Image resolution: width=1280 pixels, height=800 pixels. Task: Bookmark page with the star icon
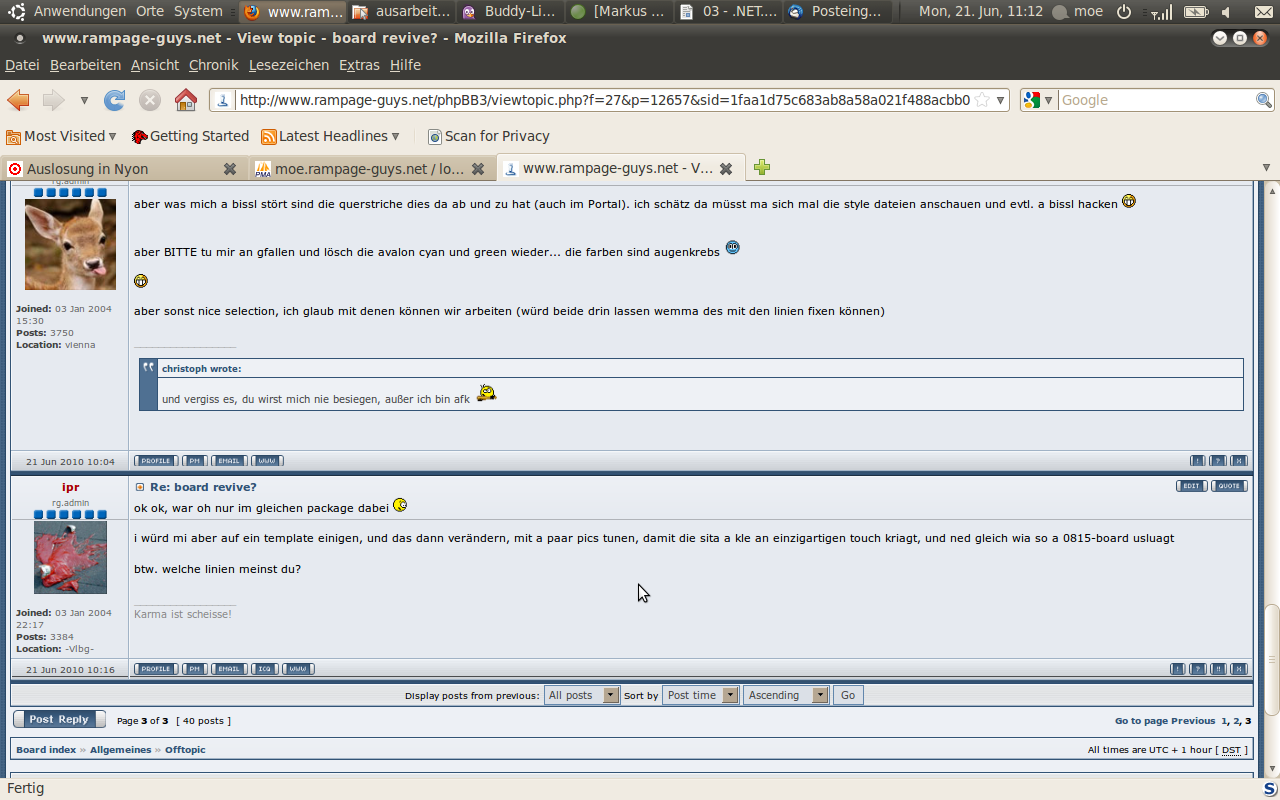click(982, 100)
